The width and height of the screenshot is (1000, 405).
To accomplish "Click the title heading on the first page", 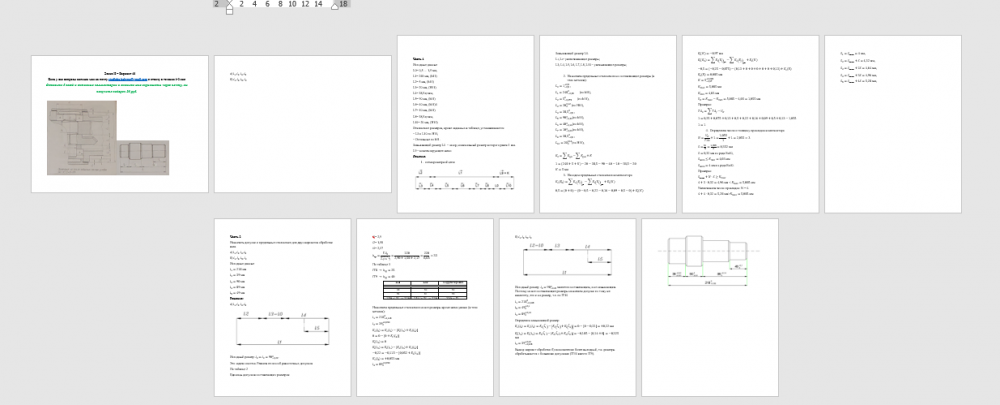I will pyautogui.click(x=120, y=72).
